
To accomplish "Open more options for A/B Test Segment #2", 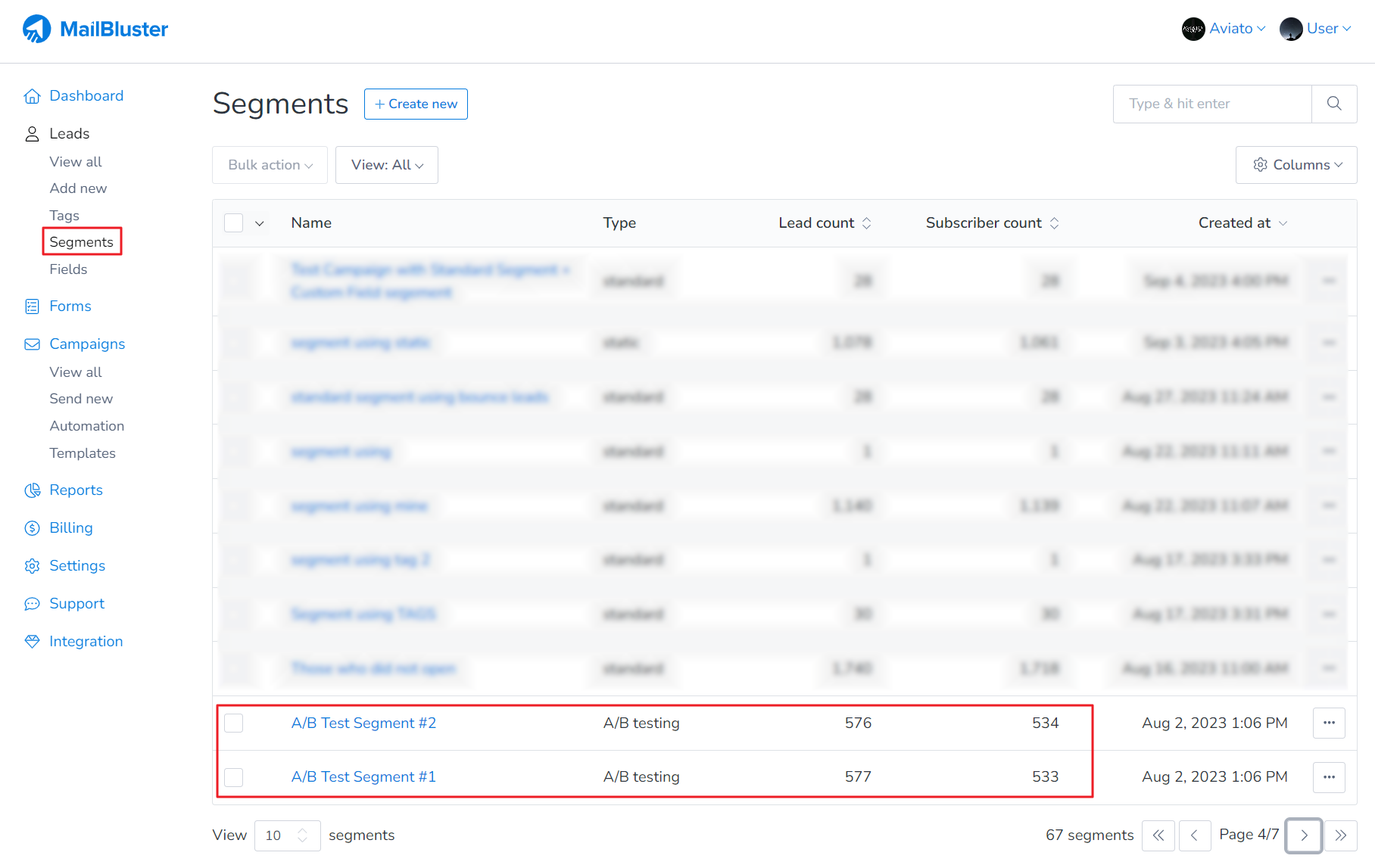I will pyautogui.click(x=1329, y=723).
